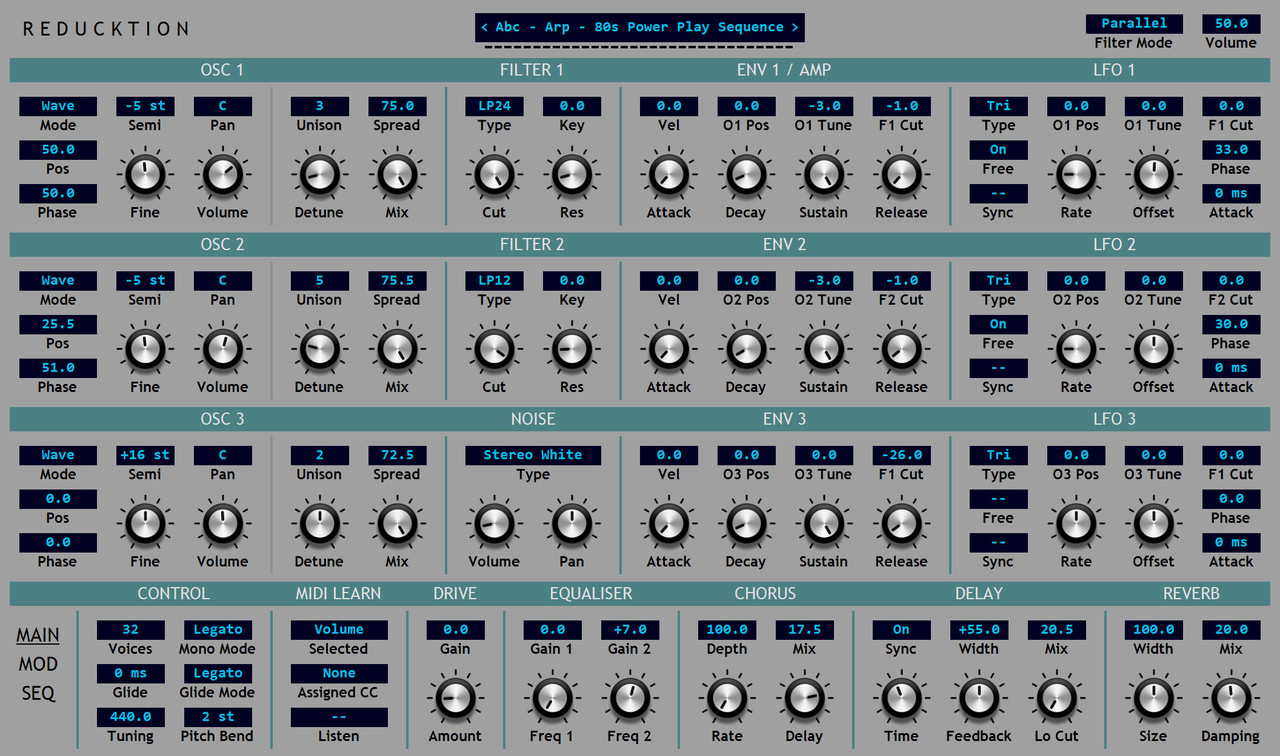This screenshot has height=756, width=1280.
Task: Click the Drive Amount knob
Action: (455, 698)
